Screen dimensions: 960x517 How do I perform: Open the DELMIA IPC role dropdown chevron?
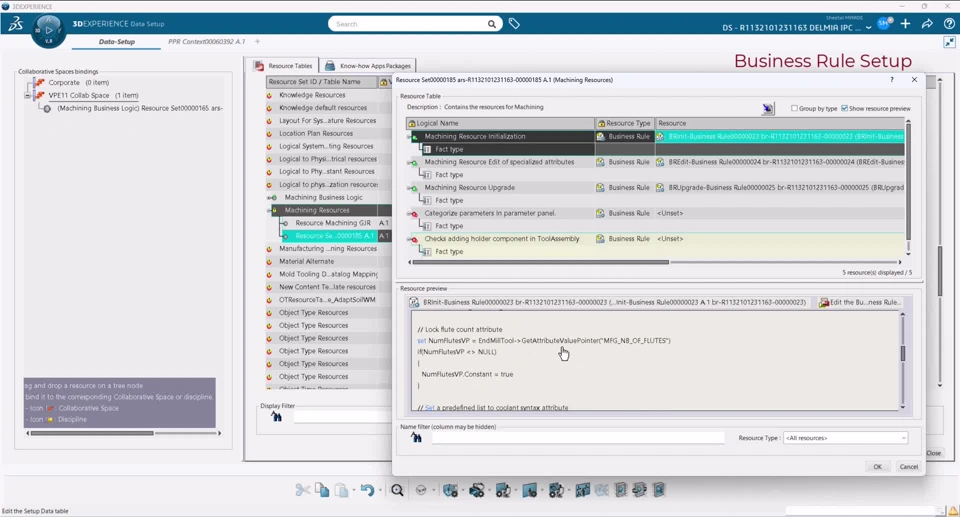(x=868, y=28)
